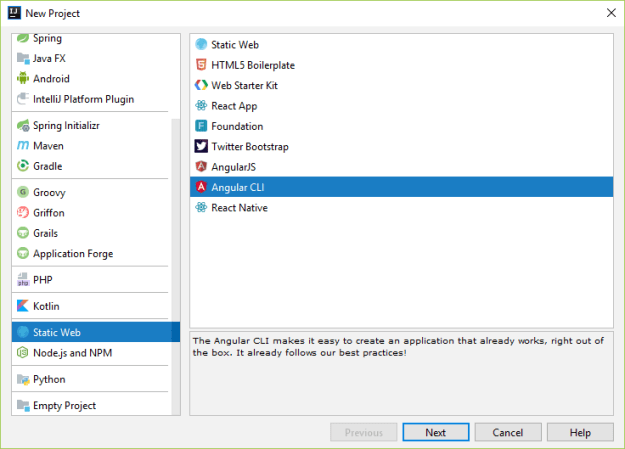This screenshot has height=449, width=625.
Task: Click the Maven icon in sidebar
Action: pos(24,146)
